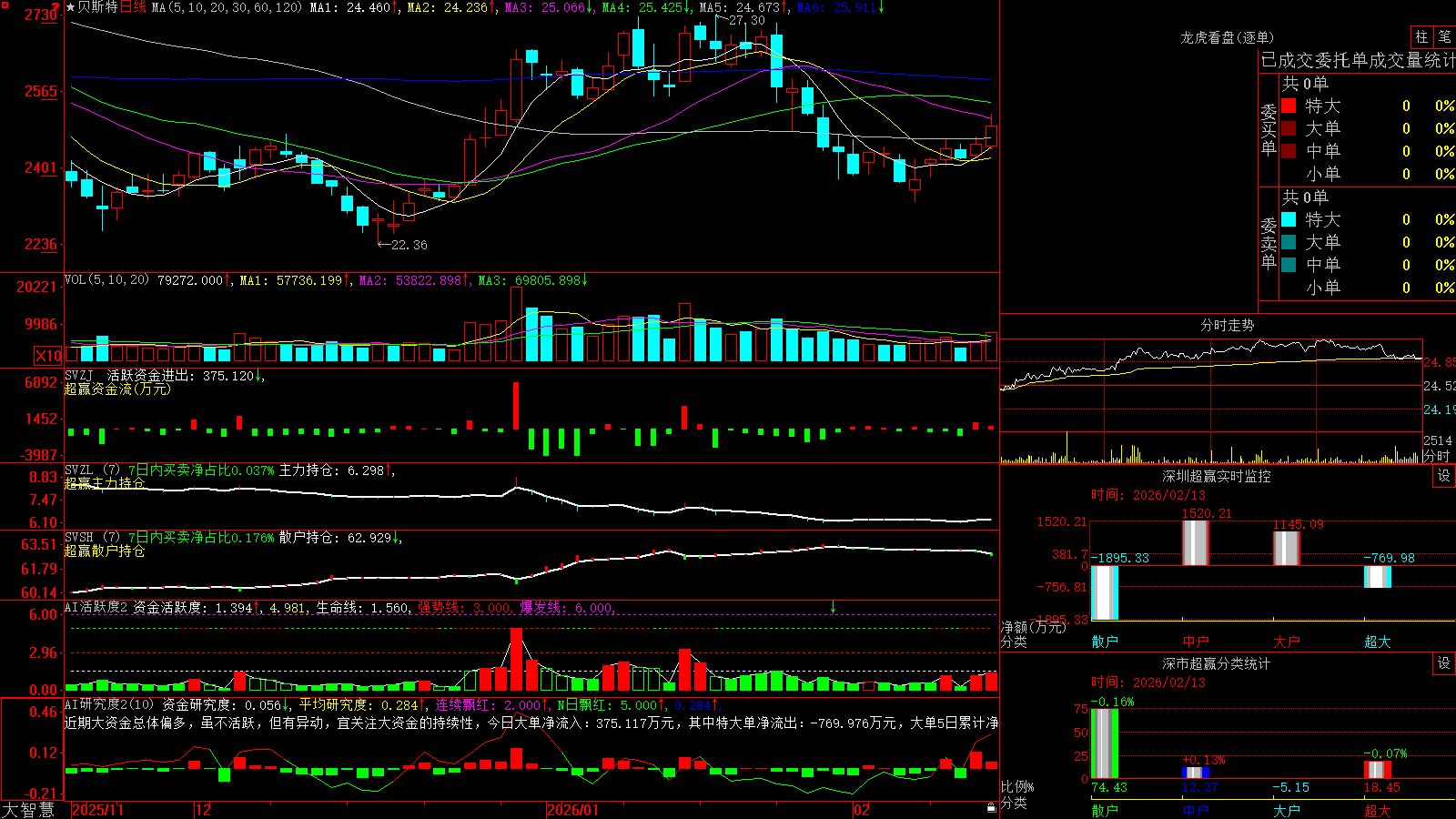Click the 22.36 low price annotation
Viewport: 1456px width, 819px height.
(409, 245)
